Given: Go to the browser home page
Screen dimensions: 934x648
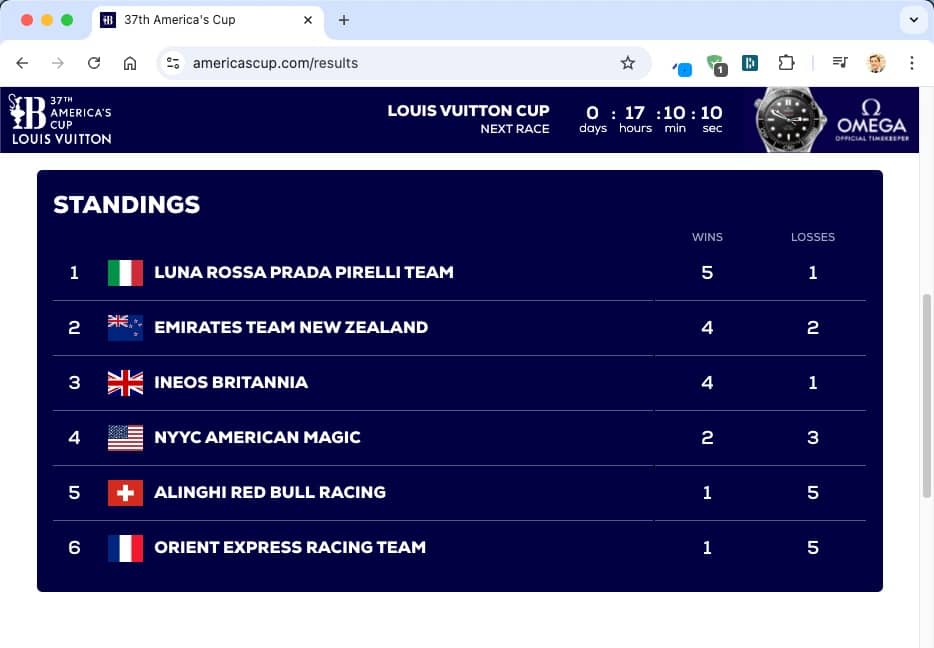Looking at the screenshot, I should click(130, 63).
